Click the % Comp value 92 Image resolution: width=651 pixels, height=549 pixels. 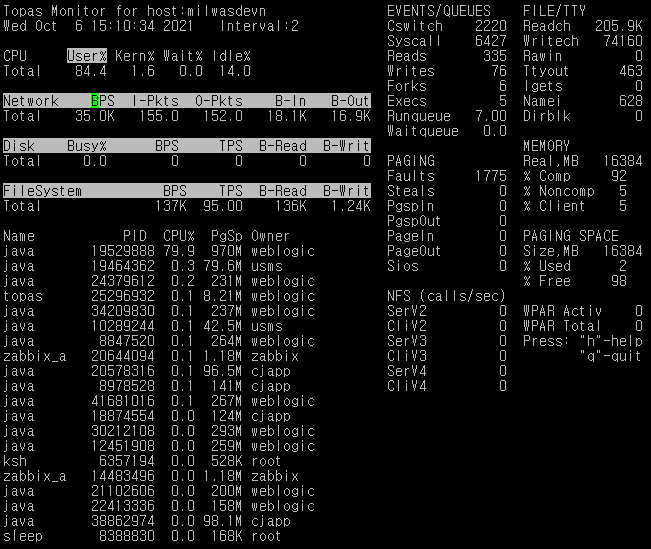(x=619, y=176)
